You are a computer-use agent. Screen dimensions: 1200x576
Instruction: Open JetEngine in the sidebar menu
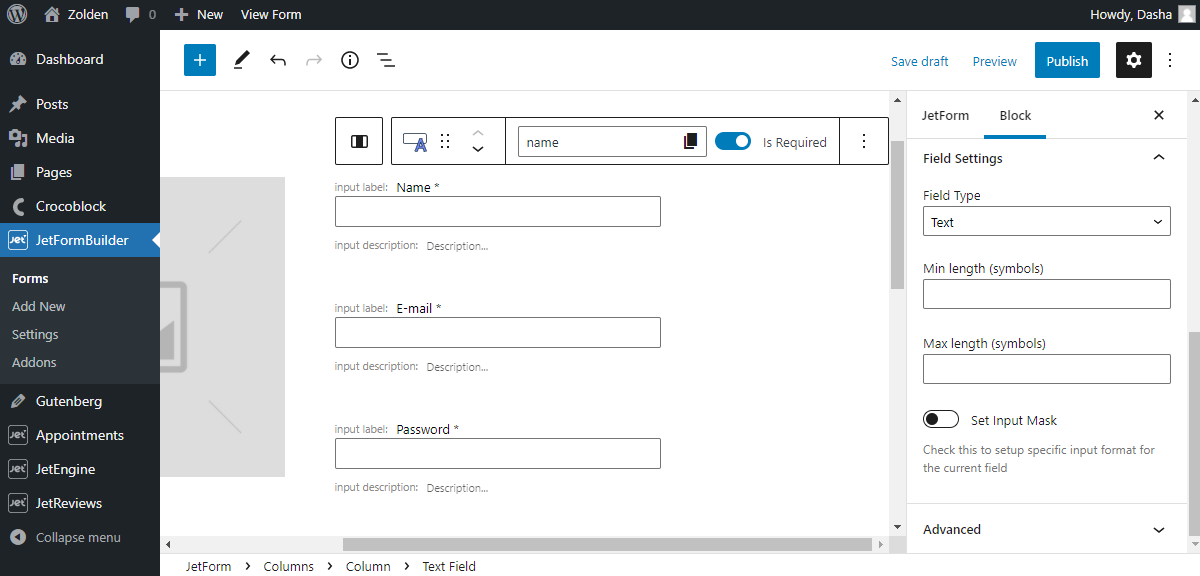(66, 469)
